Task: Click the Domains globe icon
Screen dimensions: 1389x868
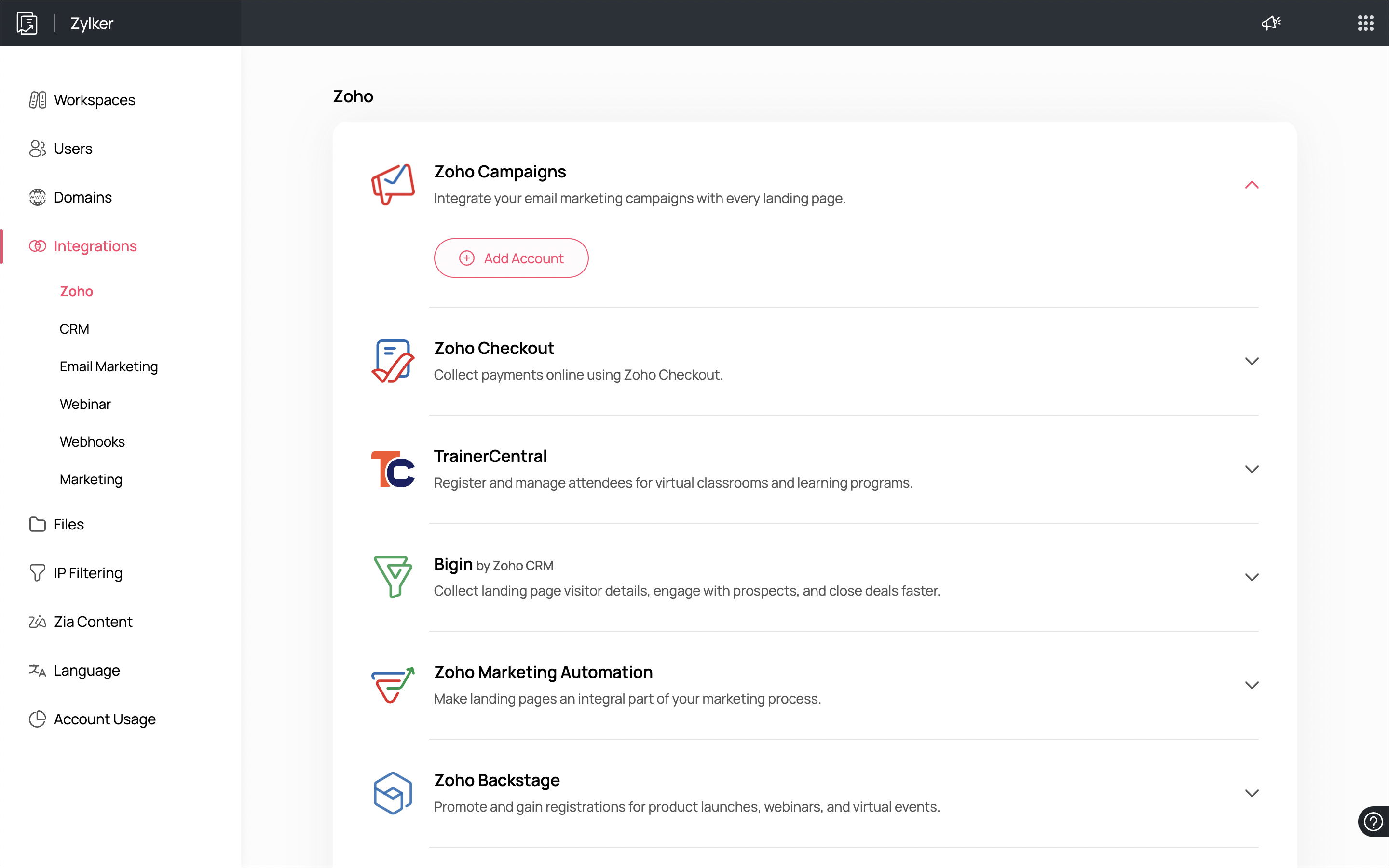Action: coord(37,198)
